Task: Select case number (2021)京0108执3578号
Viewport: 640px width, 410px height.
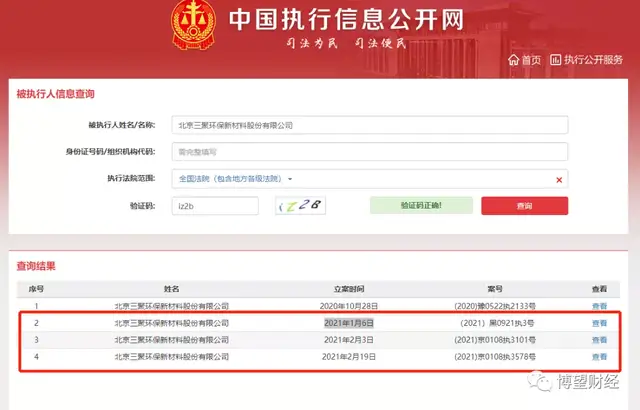Action: tap(495, 357)
